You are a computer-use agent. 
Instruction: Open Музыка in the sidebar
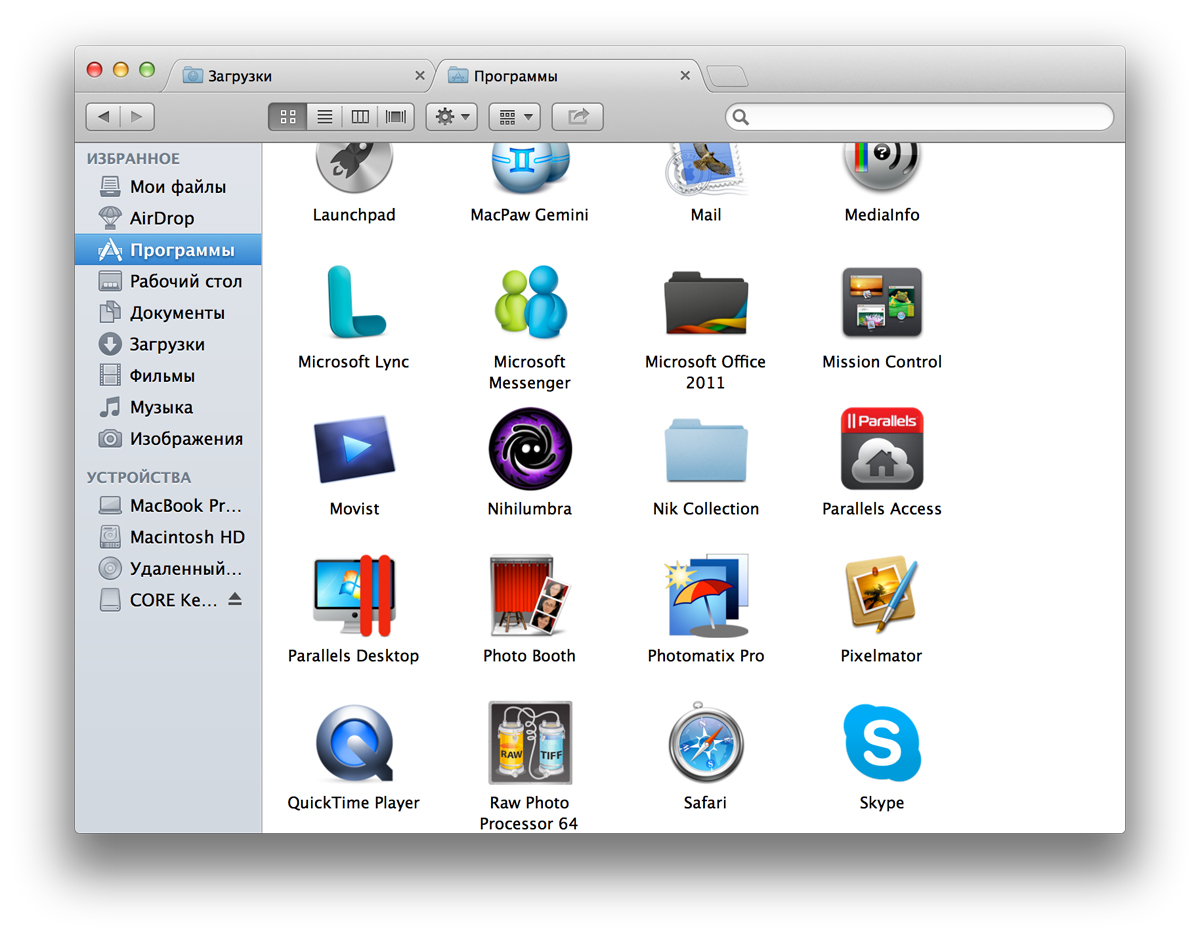coord(168,407)
